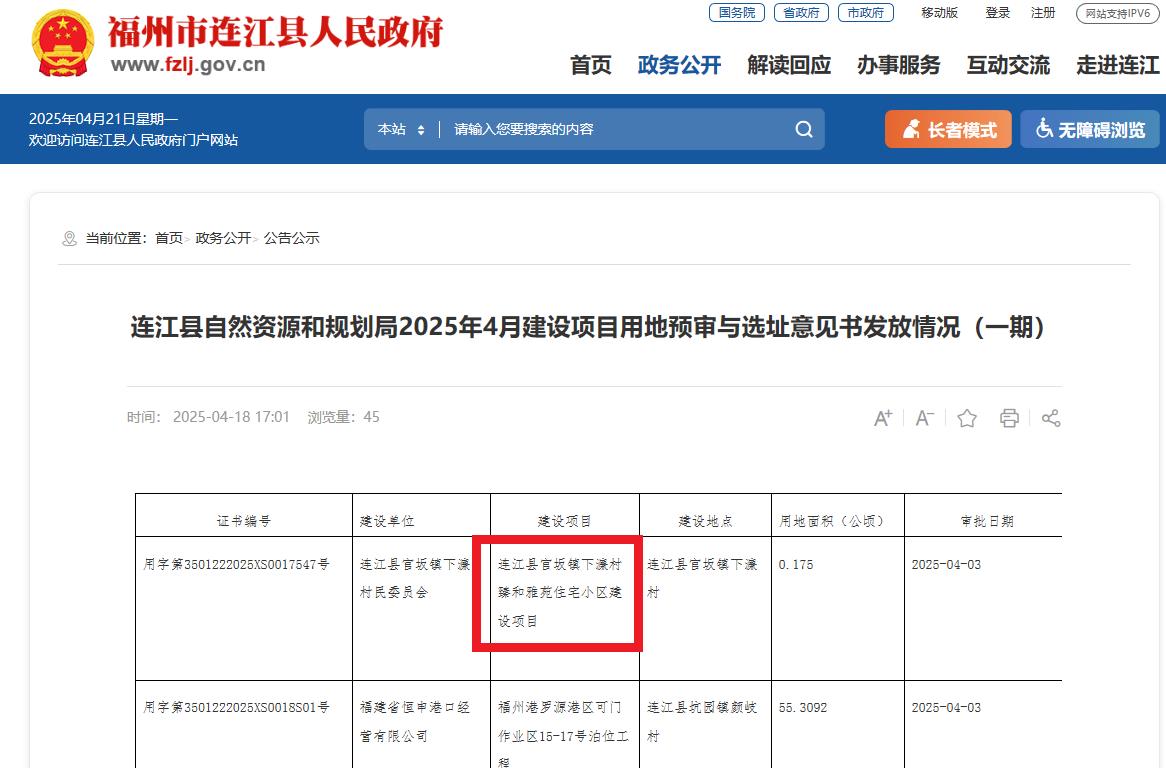Open the 走进连江 navigation menu
This screenshot has width=1166, height=768.
click(x=1118, y=65)
